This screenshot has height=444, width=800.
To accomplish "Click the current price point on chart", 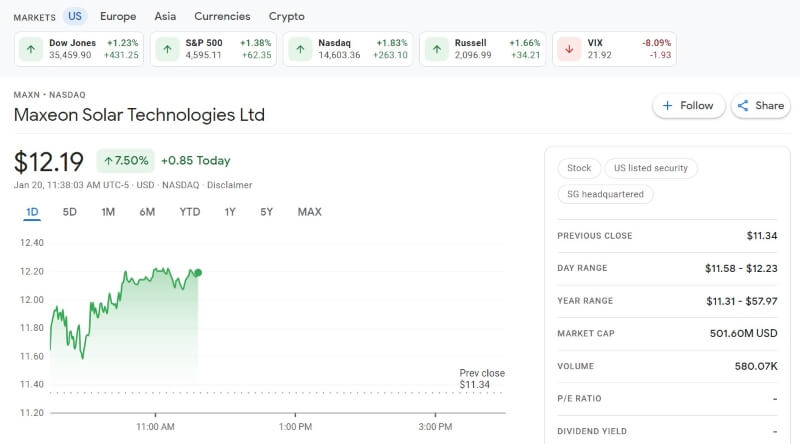I will [198, 273].
